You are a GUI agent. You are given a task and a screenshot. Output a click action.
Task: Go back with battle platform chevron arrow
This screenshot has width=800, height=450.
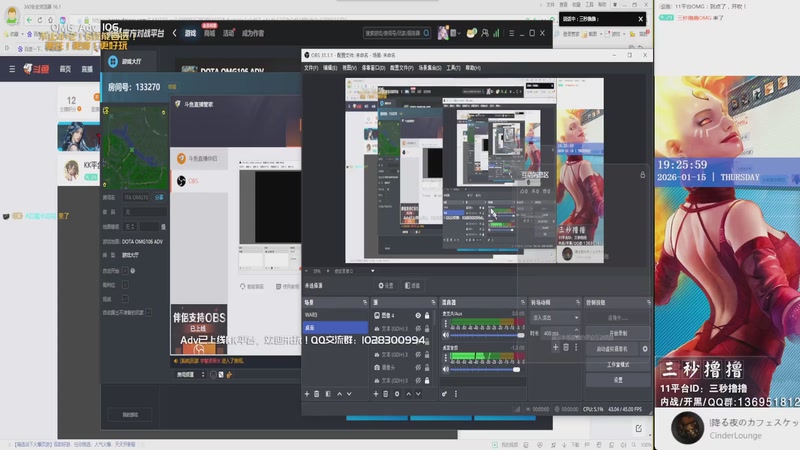[174, 33]
